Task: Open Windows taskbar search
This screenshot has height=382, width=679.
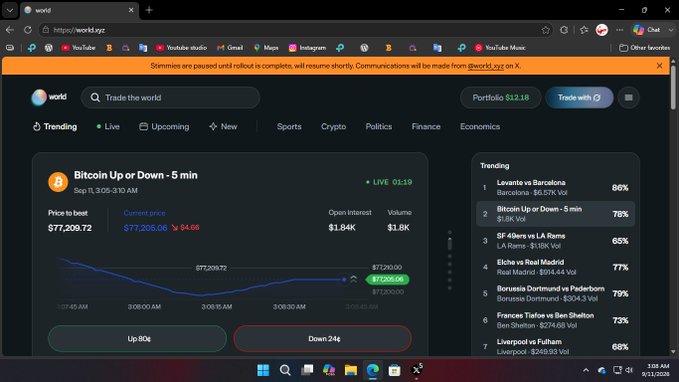Action: [285, 370]
